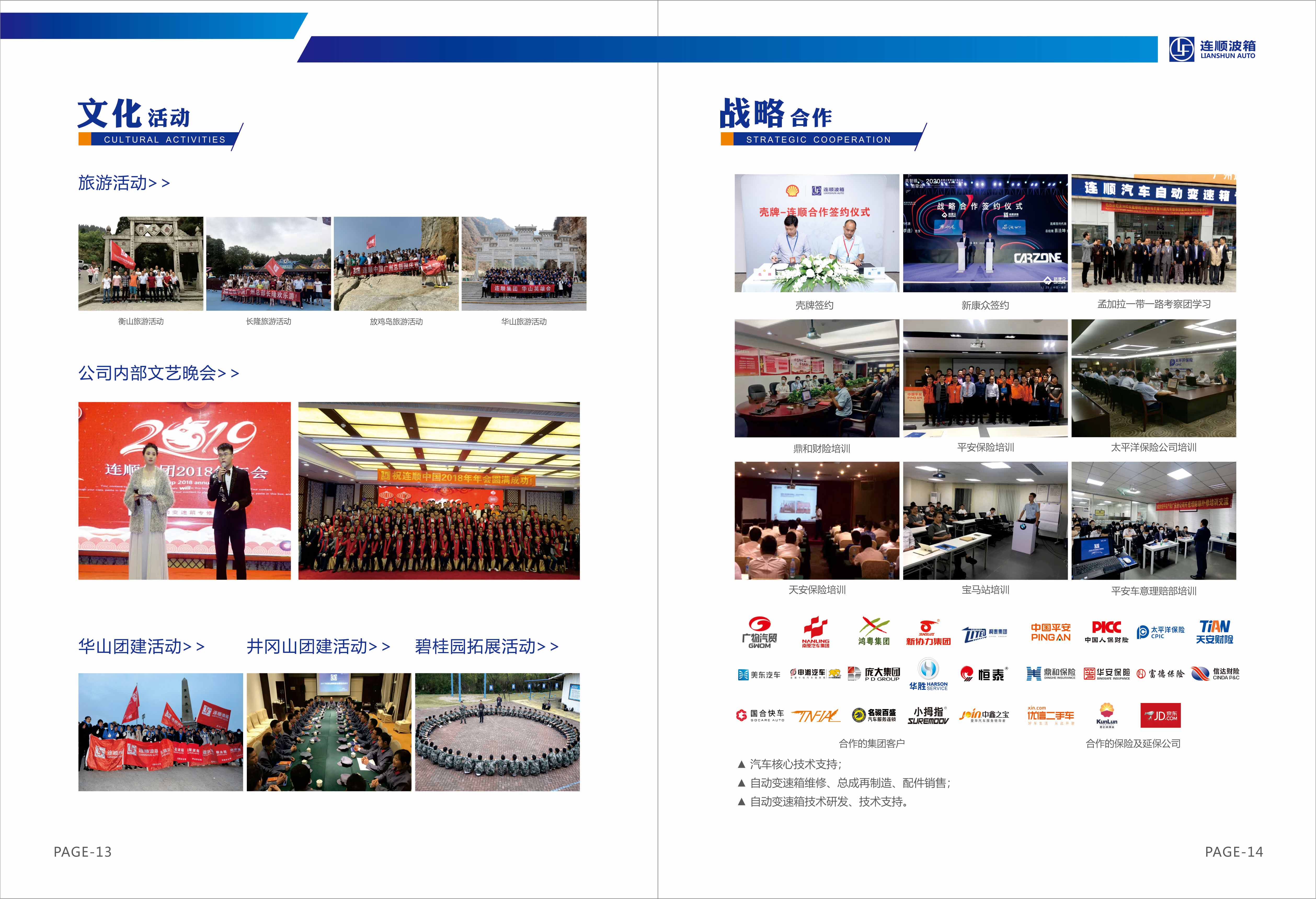The height and width of the screenshot is (899, 1316).
Task: Click the 庞大集团 PD Group logo
Action: (874, 673)
